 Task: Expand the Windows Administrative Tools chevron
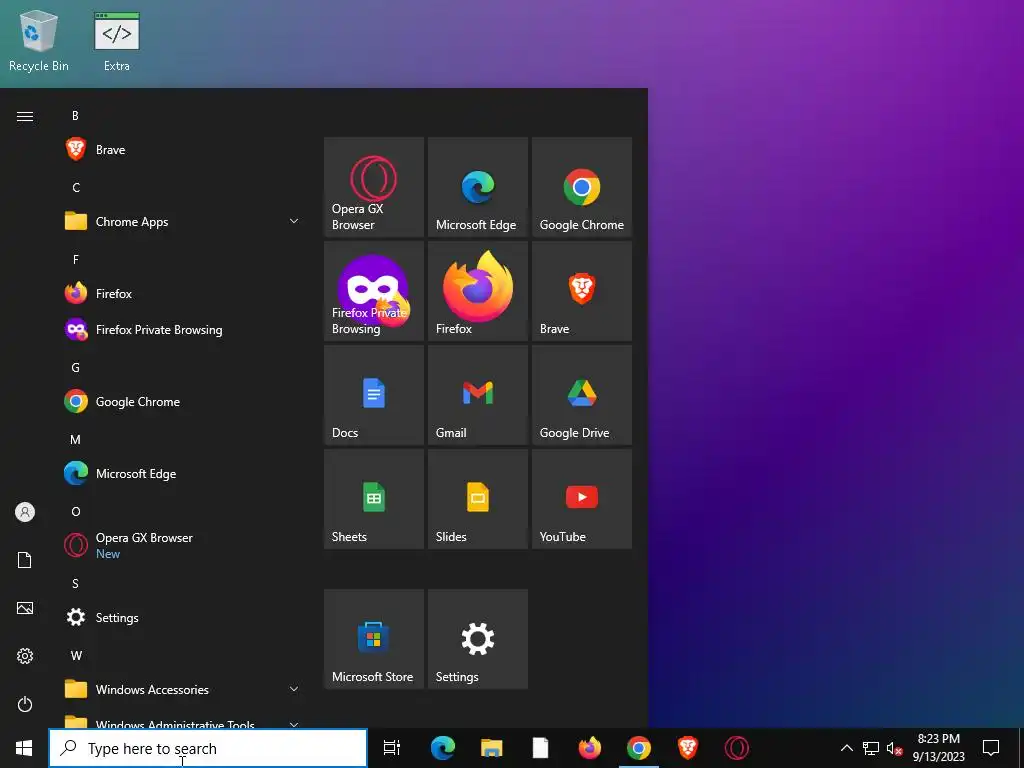pyautogui.click(x=294, y=724)
